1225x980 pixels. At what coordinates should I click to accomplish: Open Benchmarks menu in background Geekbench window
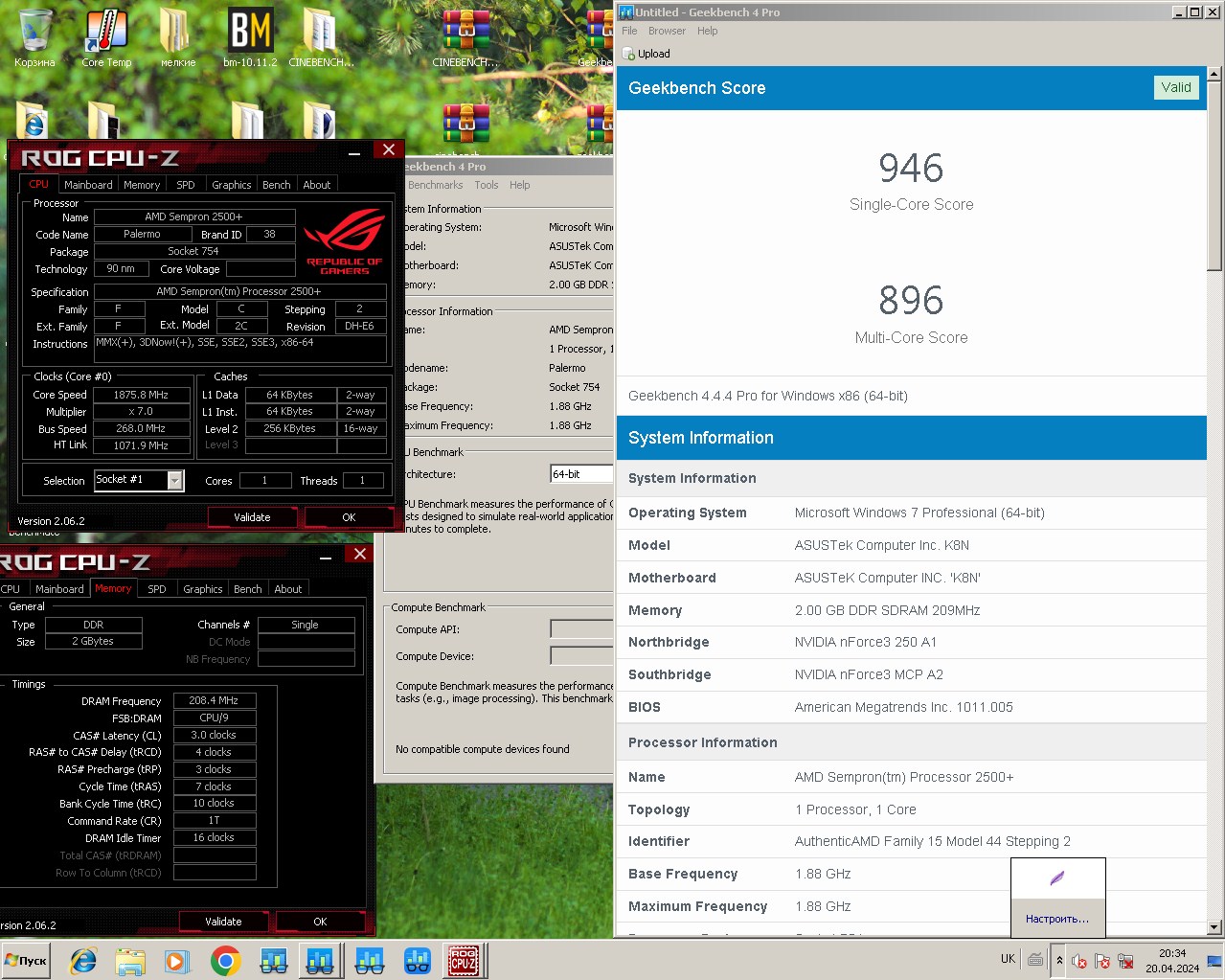435,185
